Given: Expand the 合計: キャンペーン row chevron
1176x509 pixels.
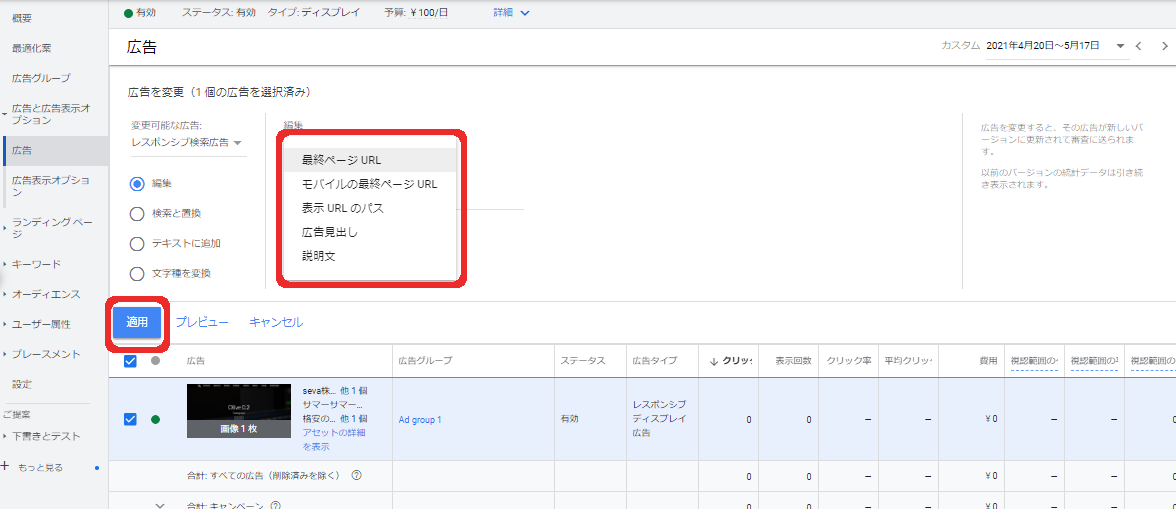Looking at the screenshot, I should 159,505.
